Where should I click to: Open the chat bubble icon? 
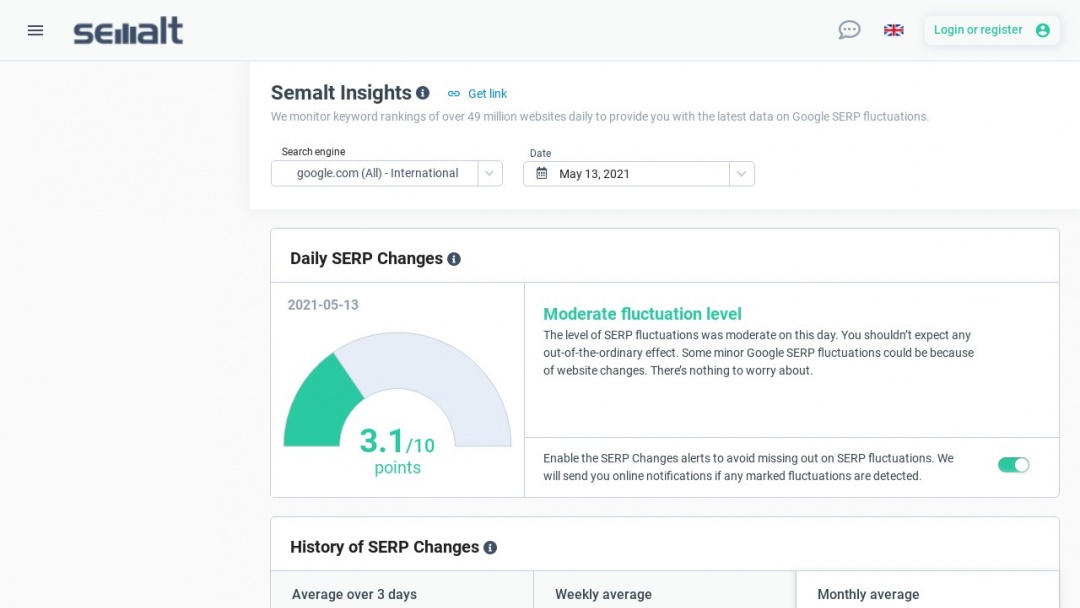(849, 30)
